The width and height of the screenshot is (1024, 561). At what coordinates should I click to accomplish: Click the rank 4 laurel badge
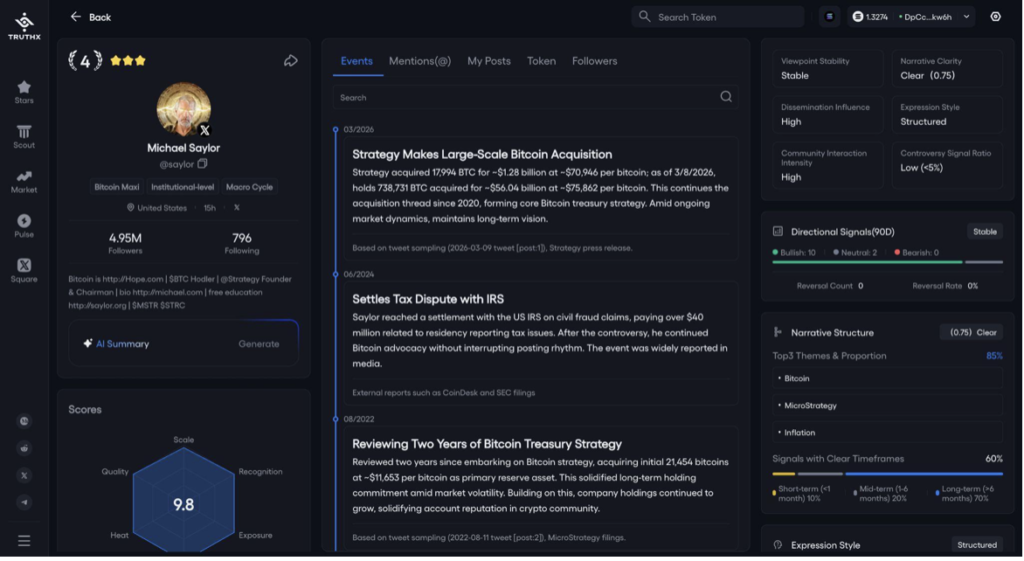(86, 61)
